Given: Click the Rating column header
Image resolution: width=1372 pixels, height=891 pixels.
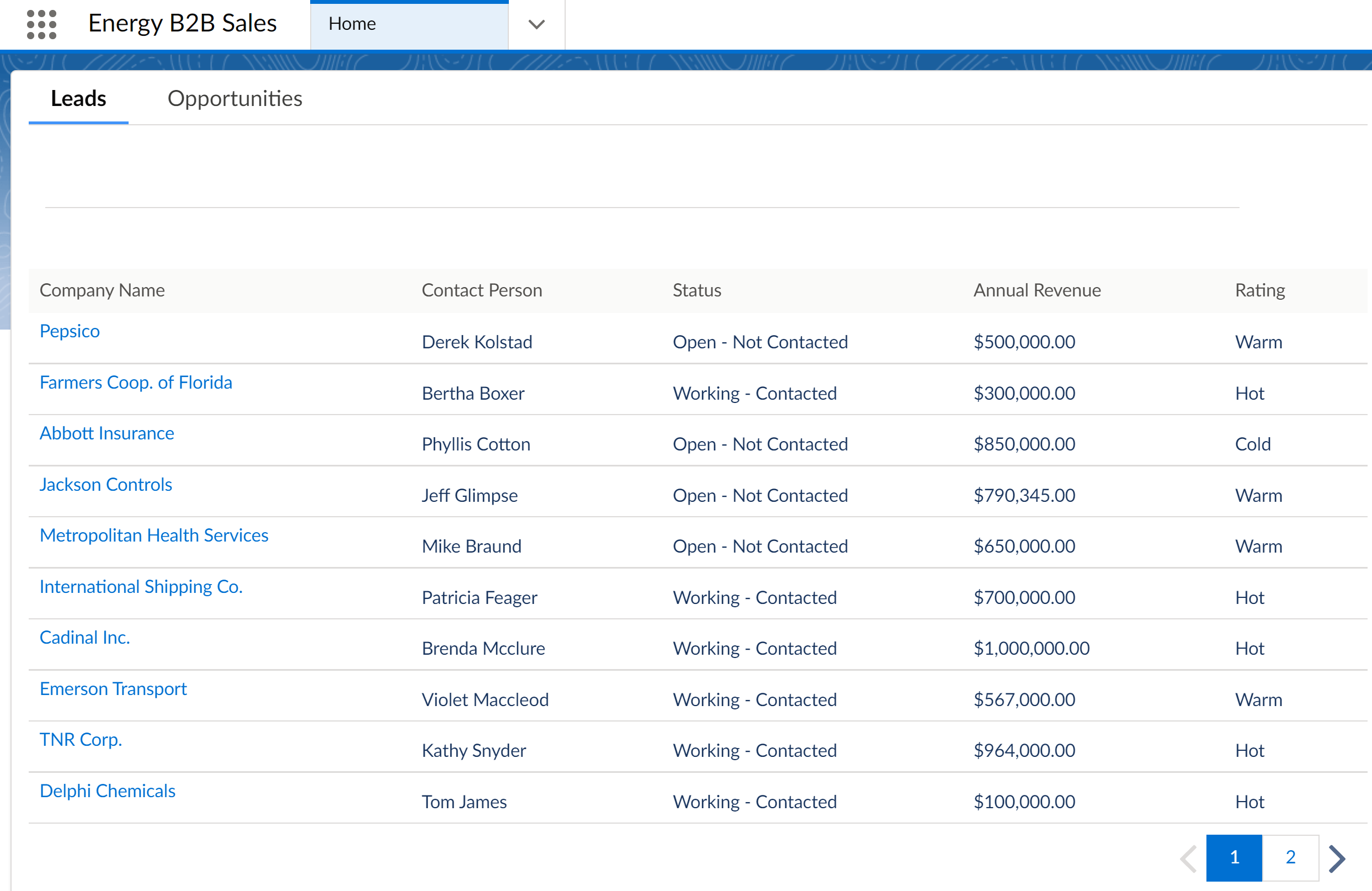Looking at the screenshot, I should 1259,290.
